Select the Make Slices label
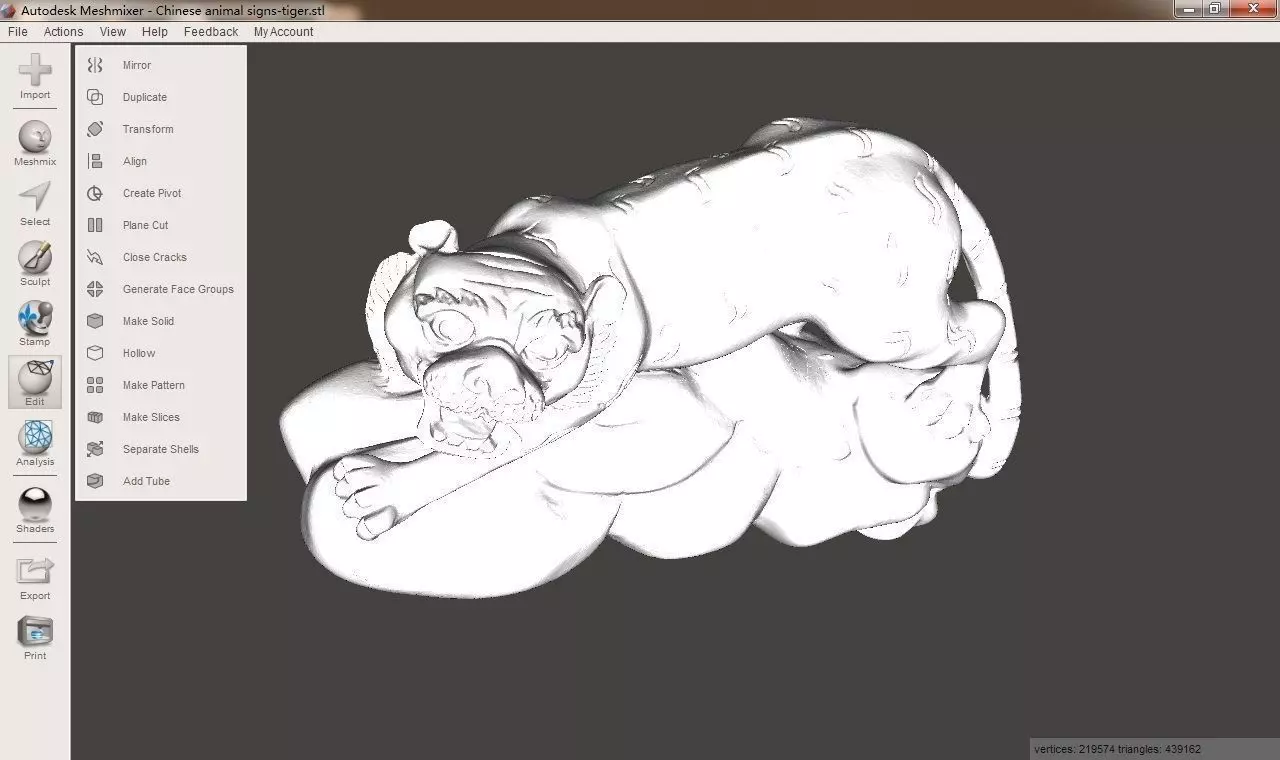 (x=151, y=417)
